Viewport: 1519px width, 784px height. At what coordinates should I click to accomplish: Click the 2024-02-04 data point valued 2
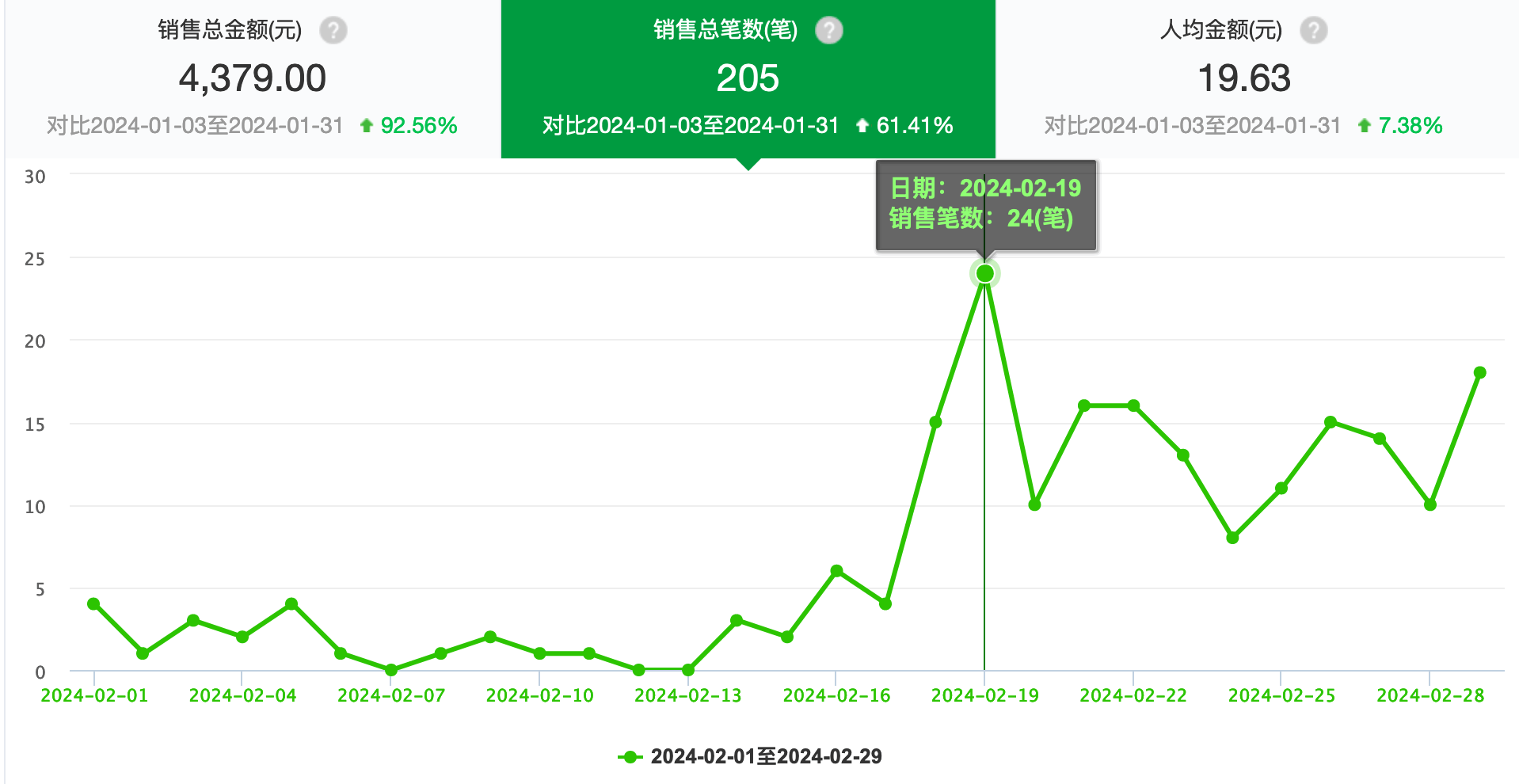(x=242, y=637)
